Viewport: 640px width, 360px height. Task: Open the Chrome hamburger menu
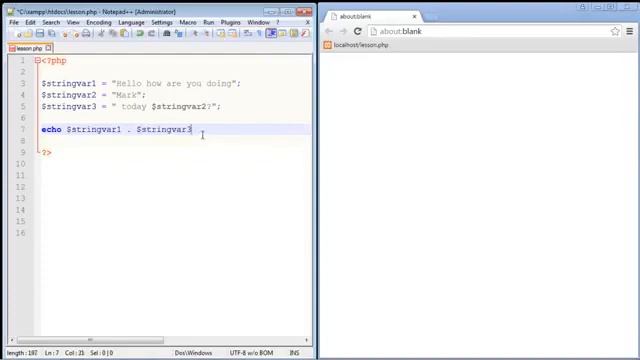coord(630,31)
